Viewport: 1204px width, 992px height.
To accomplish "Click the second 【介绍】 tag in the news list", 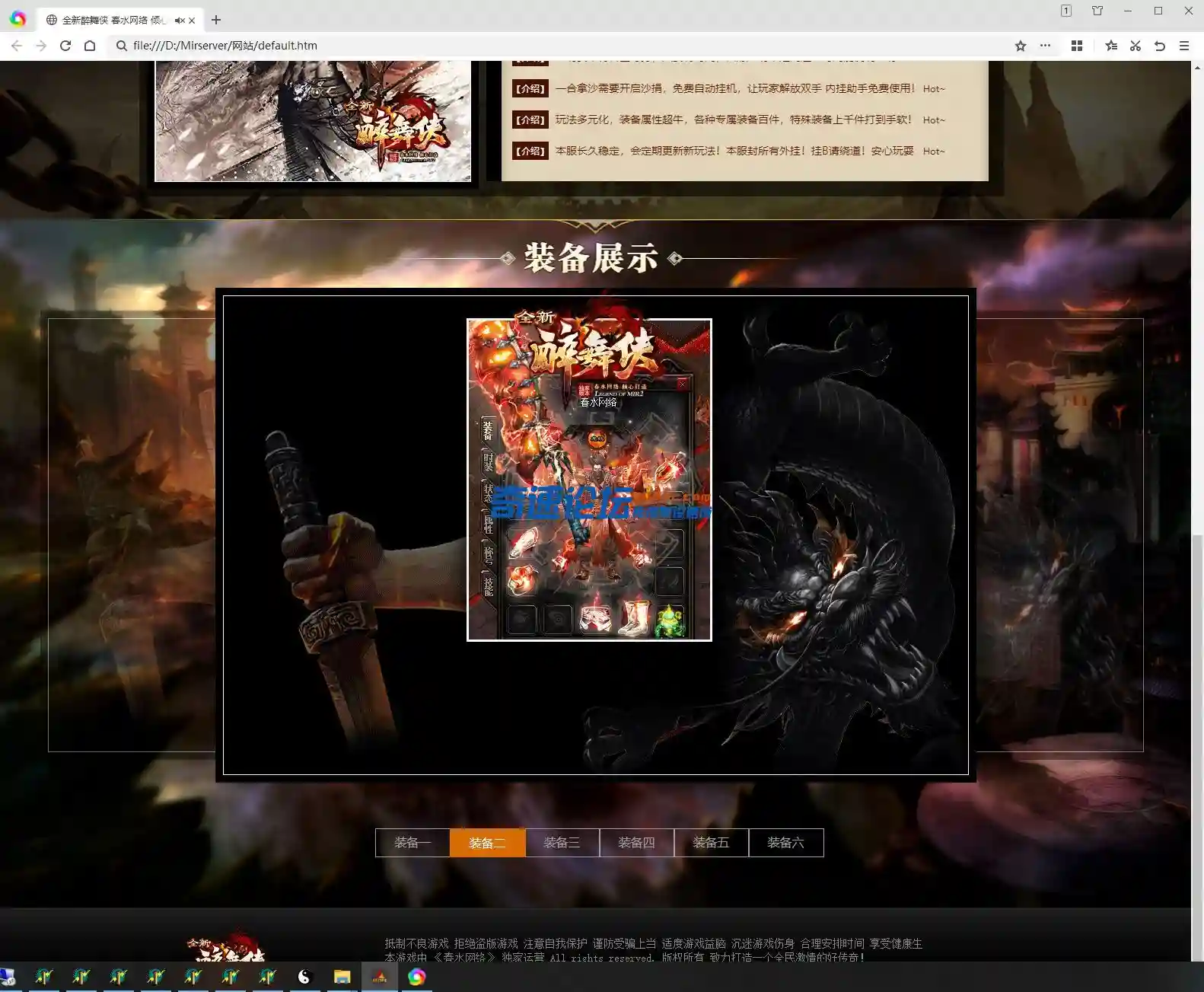I will tap(530, 120).
